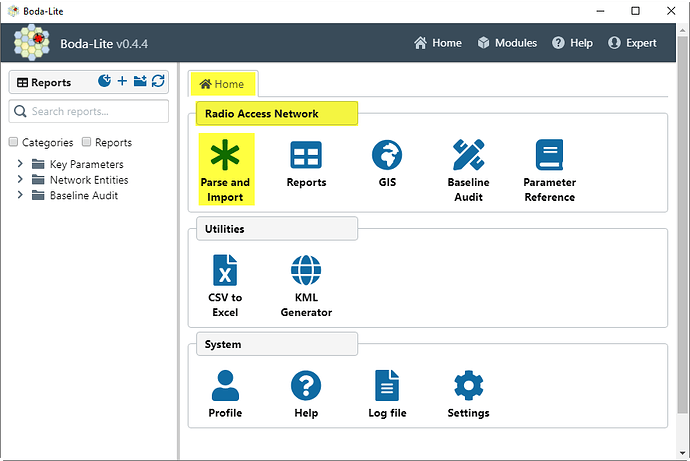
Task: Click Help in the top navigation bar
Action: pos(572,43)
